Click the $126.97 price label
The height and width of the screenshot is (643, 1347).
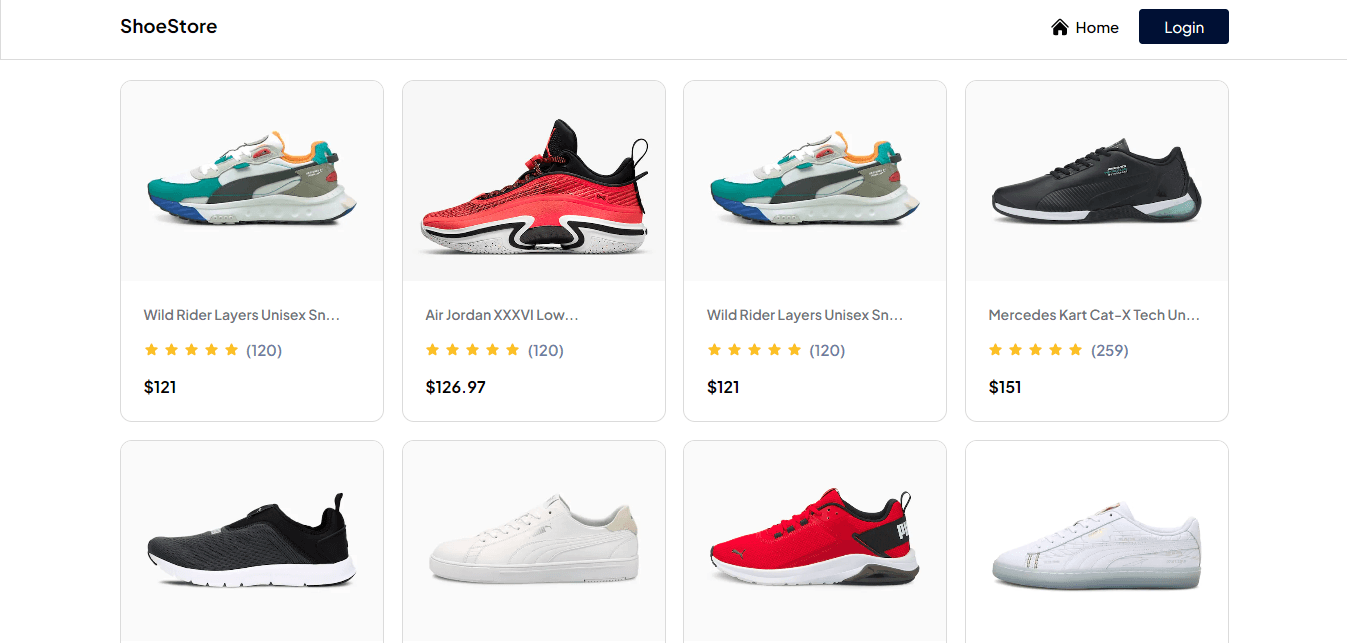coord(456,387)
